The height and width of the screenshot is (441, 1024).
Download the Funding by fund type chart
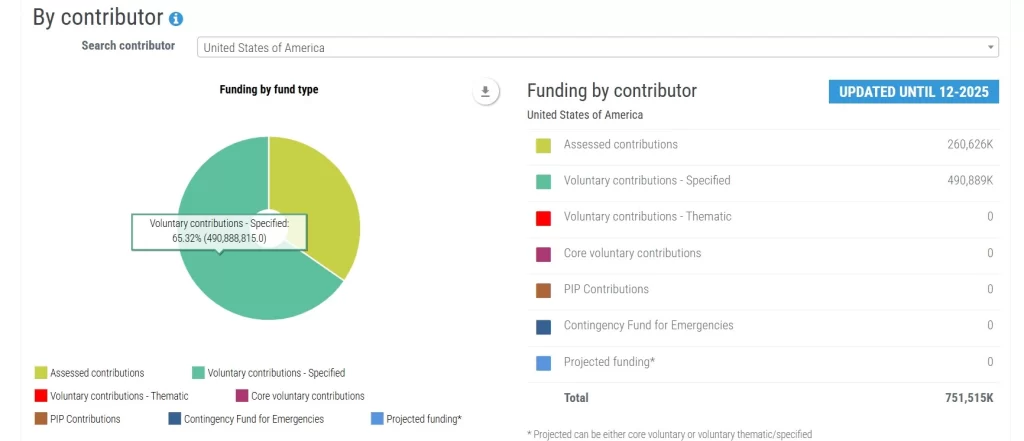[485, 92]
